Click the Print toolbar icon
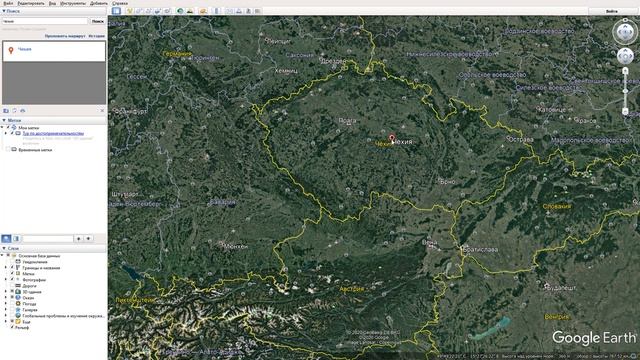The image size is (640, 360). pos(239,11)
